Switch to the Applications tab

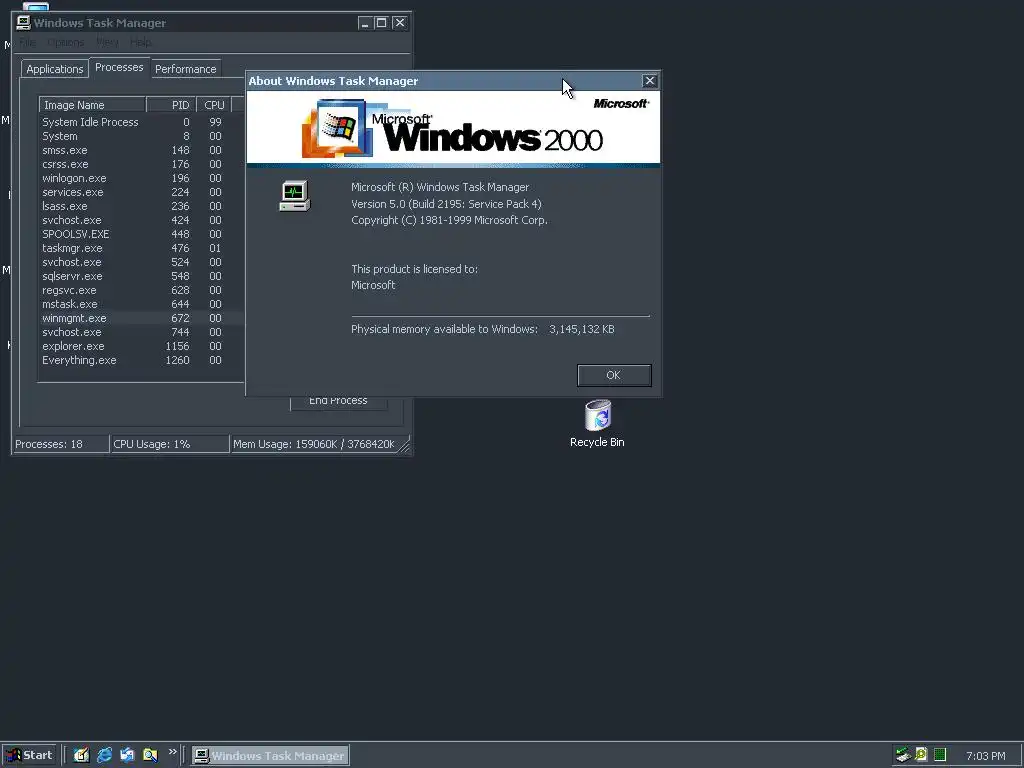click(x=55, y=69)
